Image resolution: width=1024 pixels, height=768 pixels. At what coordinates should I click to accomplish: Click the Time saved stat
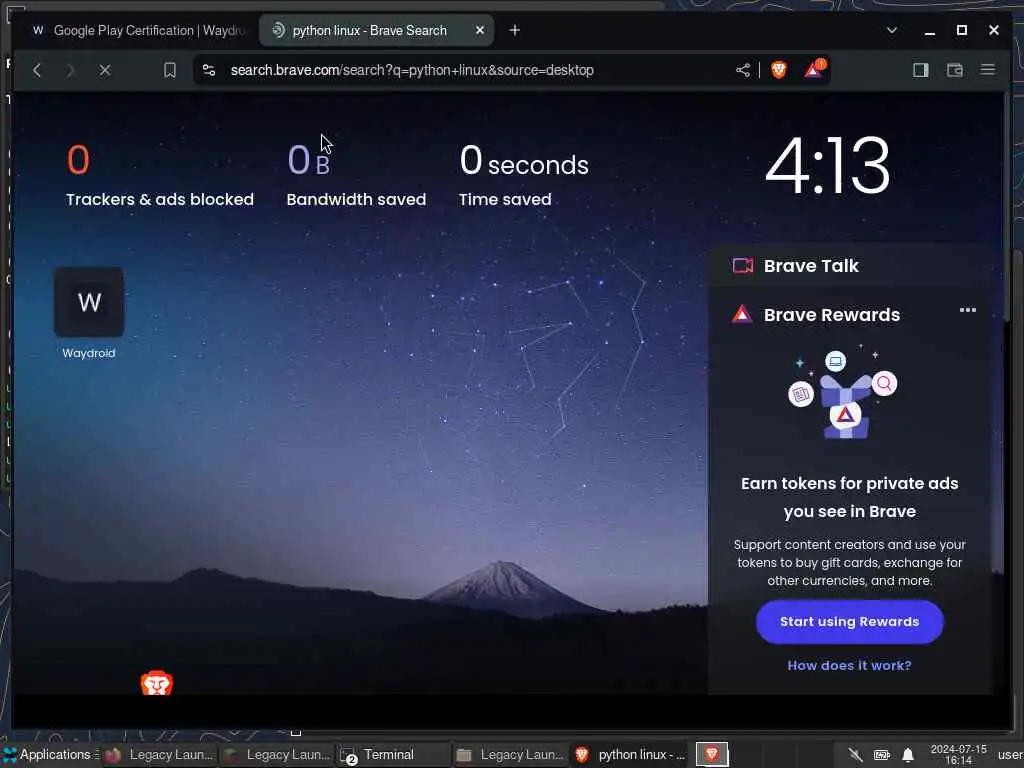pyautogui.click(x=524, y=175)
